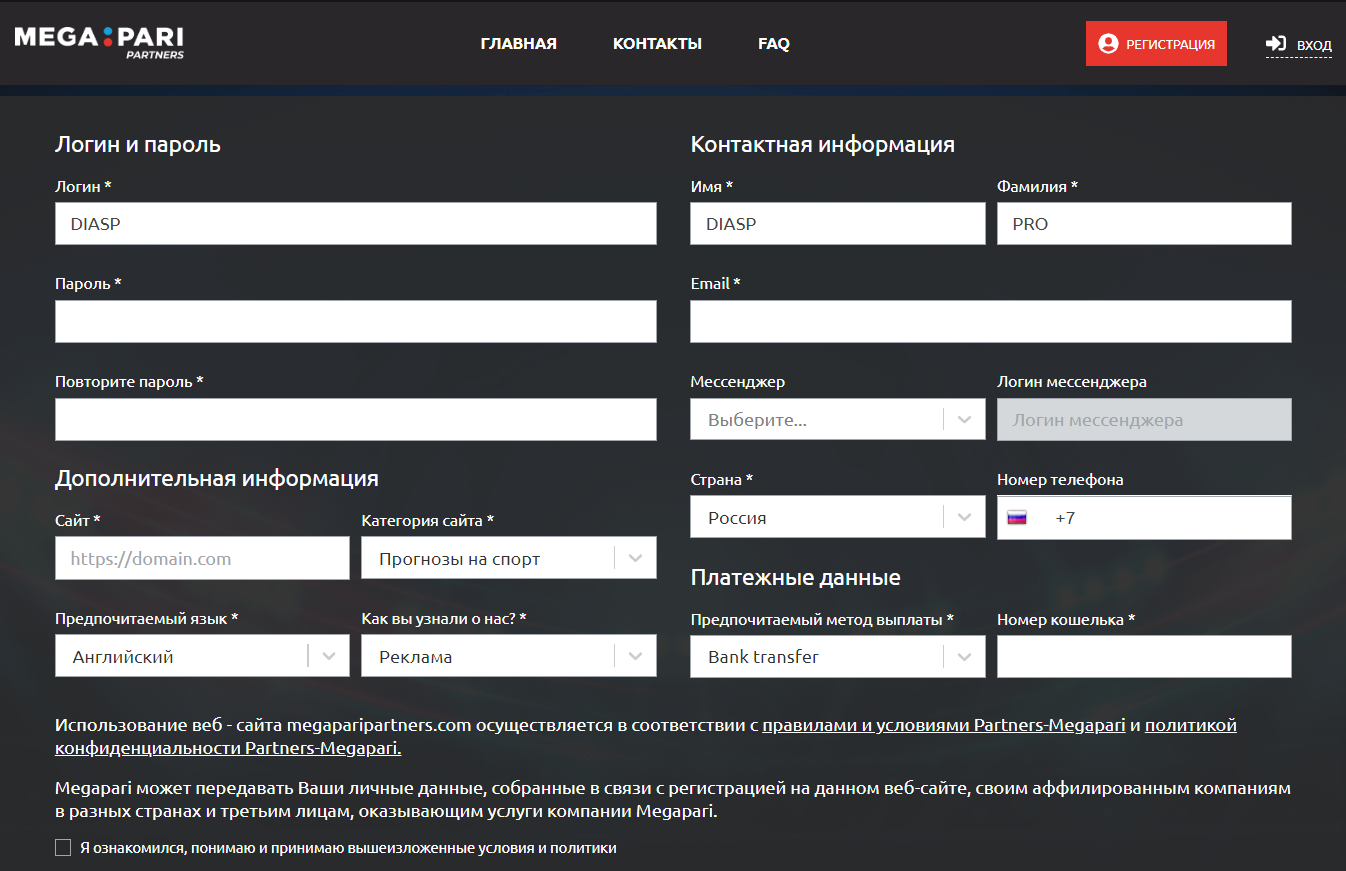Click the Email input field
This screenshot has width=1346, height=871.
[991, 322]
